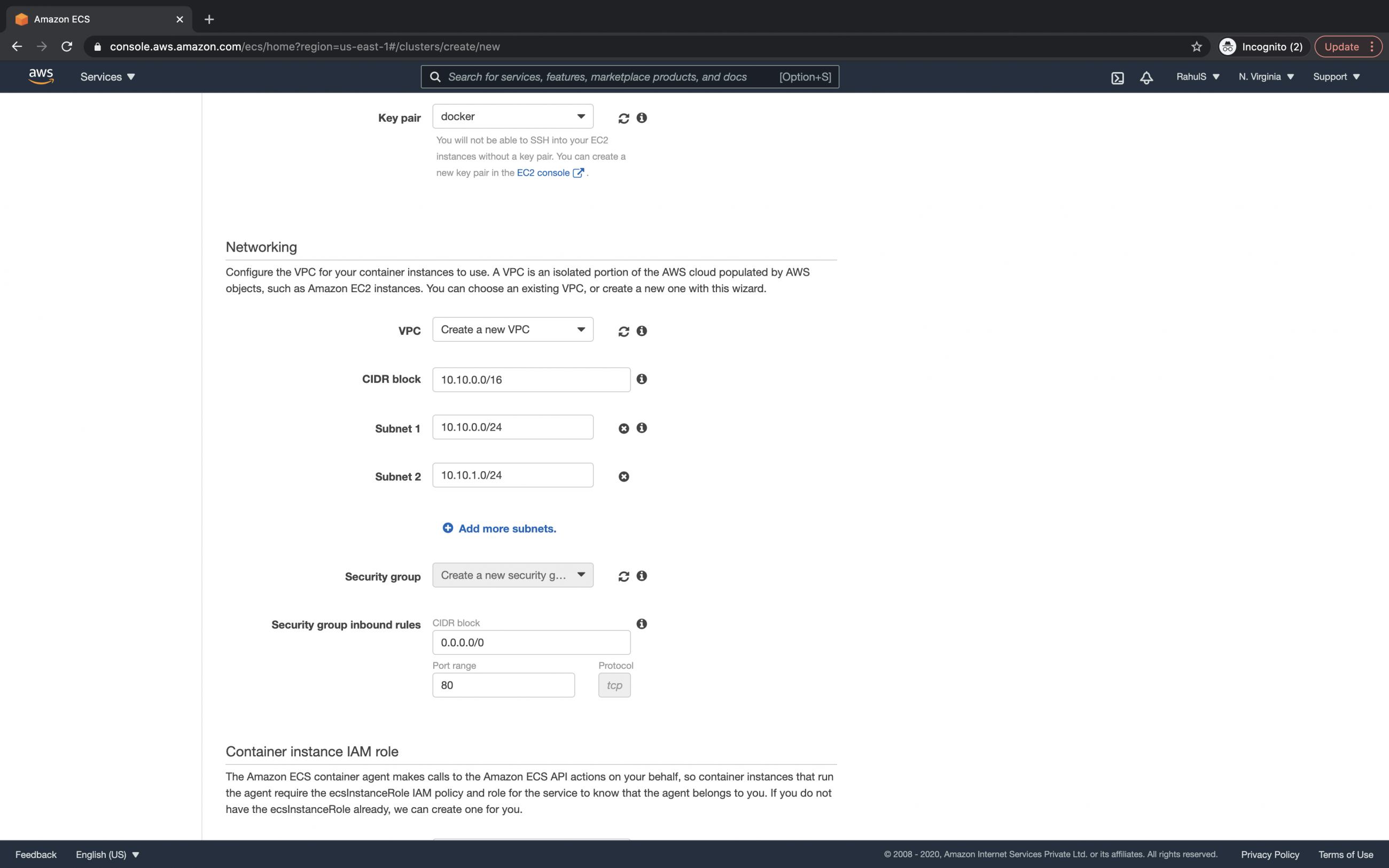
Task: Refresh the Key pair list
Action: 624,118
